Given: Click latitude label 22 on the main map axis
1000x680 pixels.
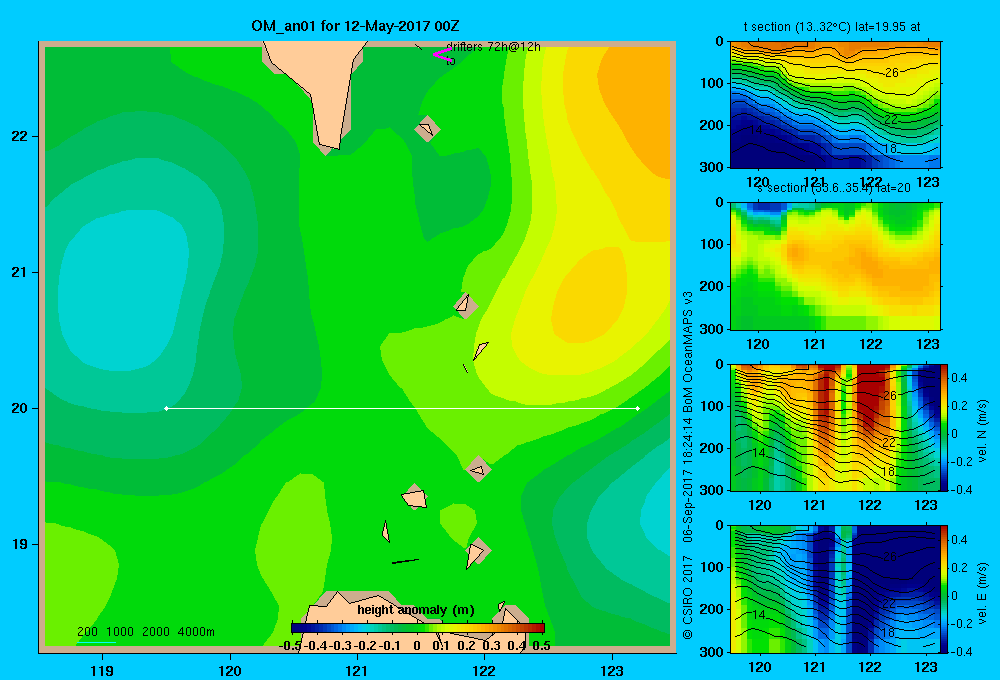Looking at the screenshot, I should tap(19, 136).
